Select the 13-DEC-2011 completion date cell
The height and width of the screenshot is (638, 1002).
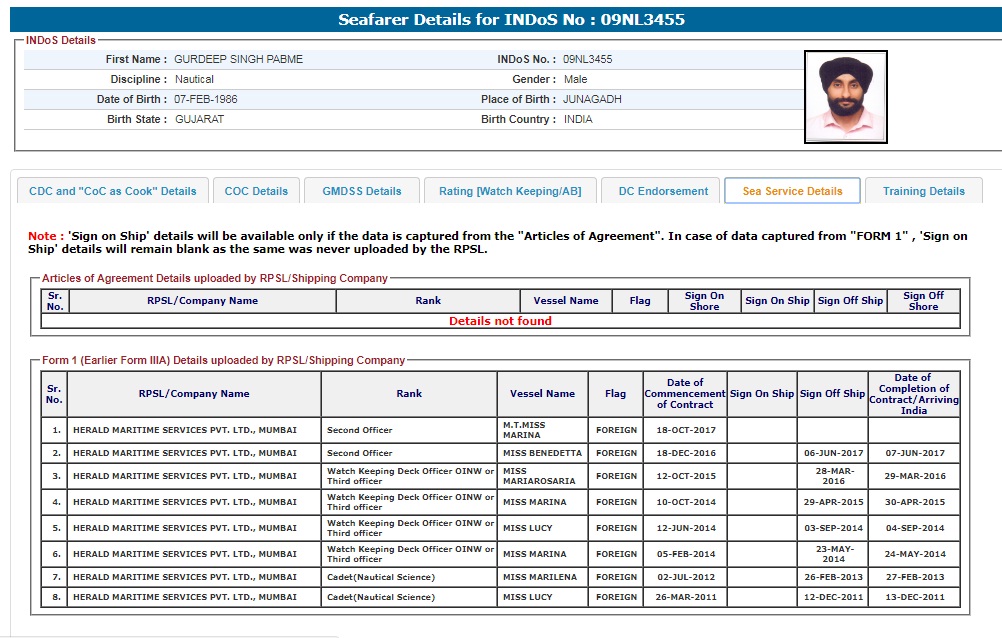[913, 597]
